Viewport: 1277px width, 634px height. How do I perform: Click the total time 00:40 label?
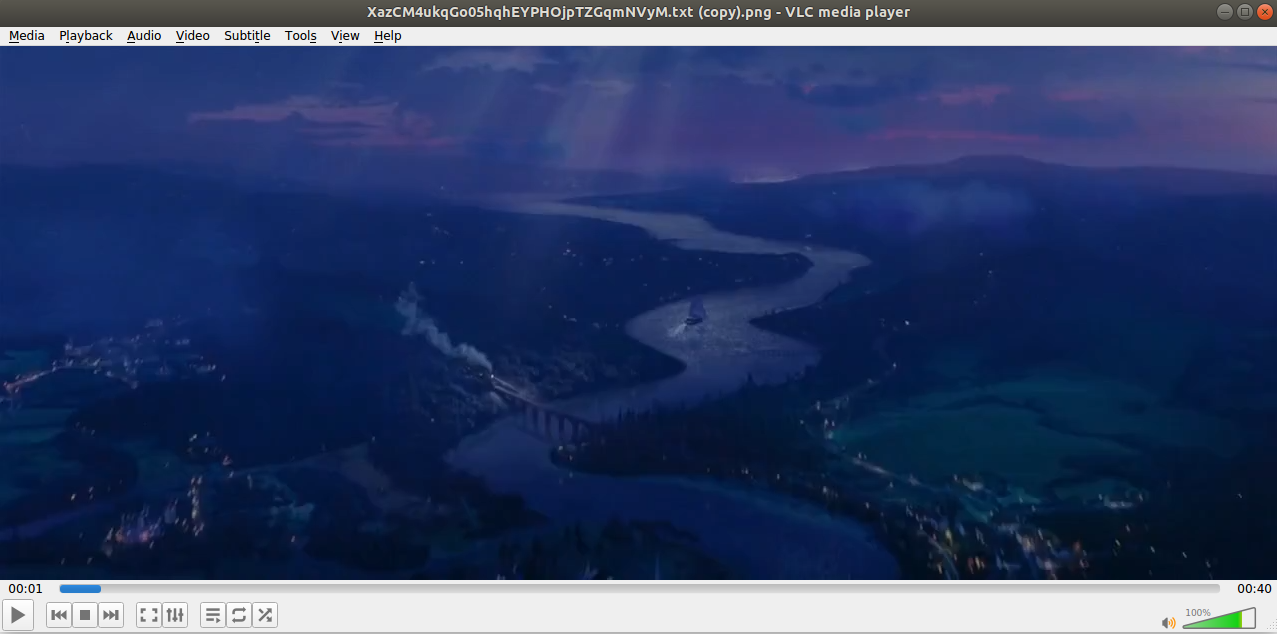(x=1254, y=589)
